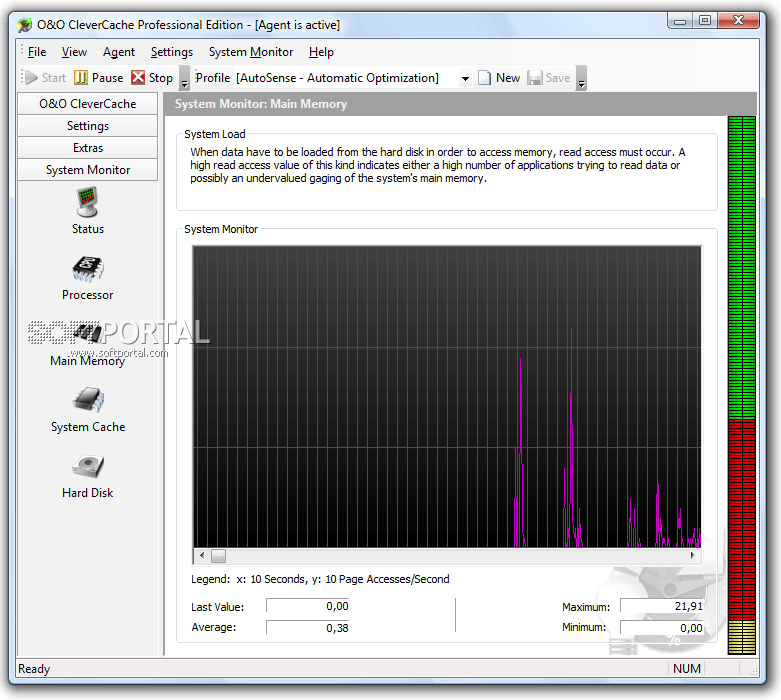Click the NUM status bar indicator
The width and height of the screenshot is (781, 700).
click(686, 669)
